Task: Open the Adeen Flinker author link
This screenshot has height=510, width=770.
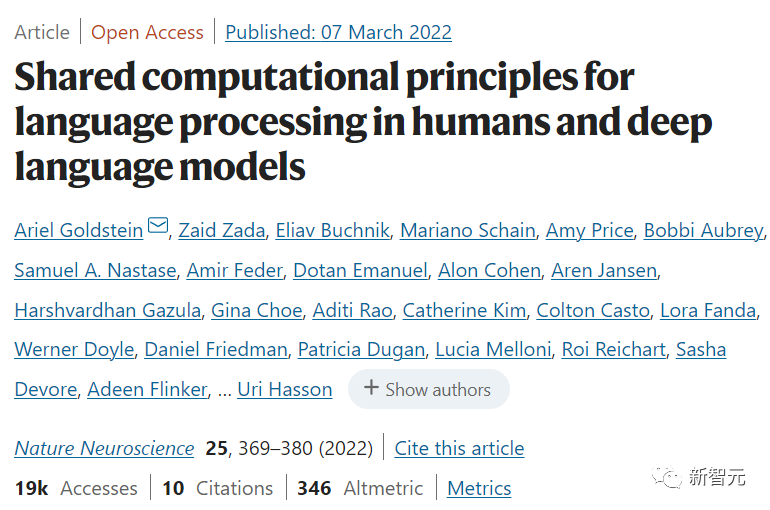Action: 147,389
